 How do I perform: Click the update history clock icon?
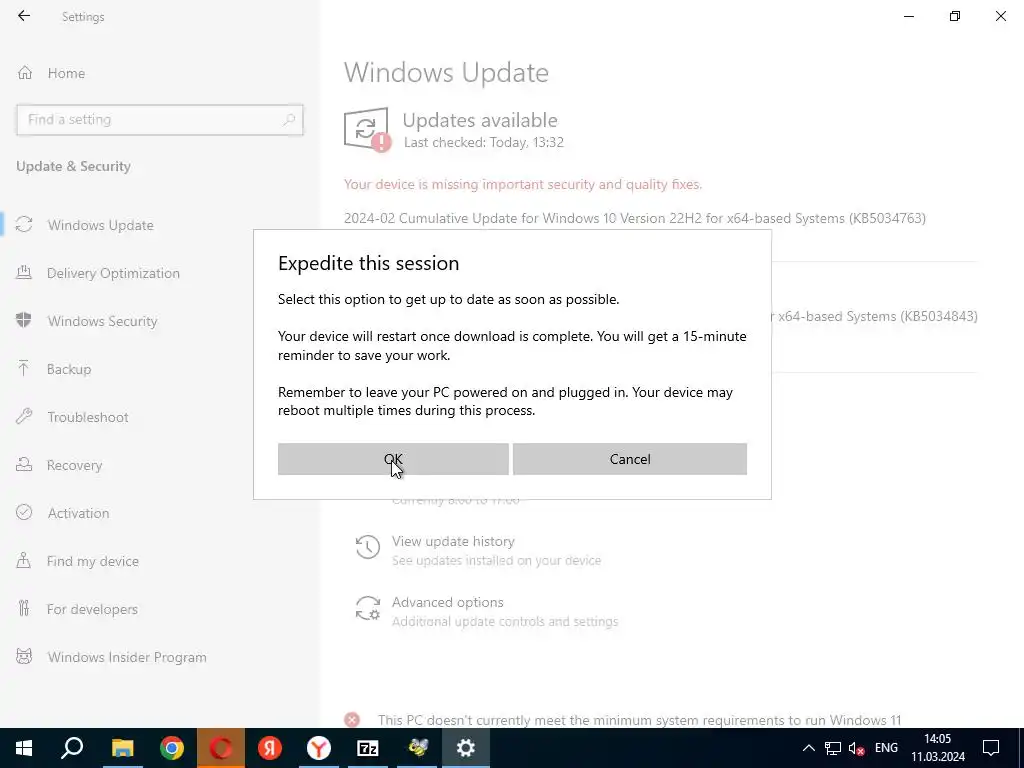368,547
